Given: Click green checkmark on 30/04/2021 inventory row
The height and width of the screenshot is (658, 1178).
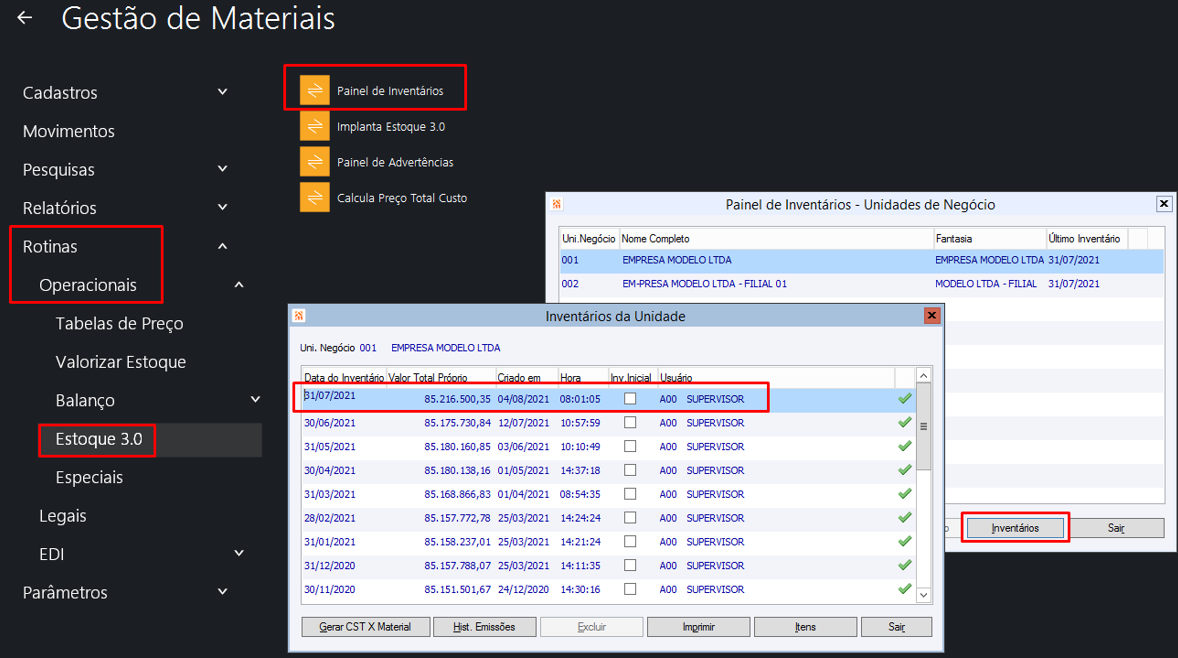Looking at the screenshot, I should 905,470.
